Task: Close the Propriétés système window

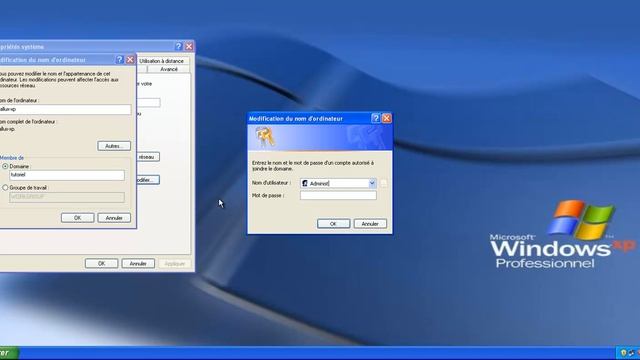Action: pyautogui.click(x=189, y=47)
